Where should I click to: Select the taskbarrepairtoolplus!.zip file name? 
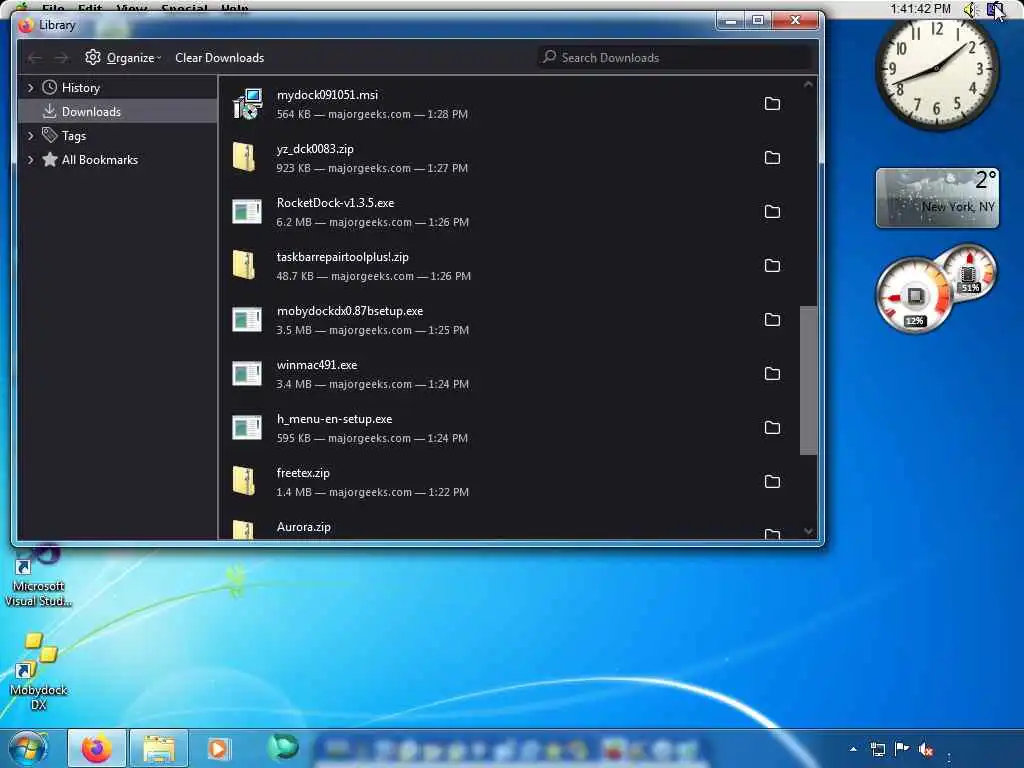click(x=342, y=257)
